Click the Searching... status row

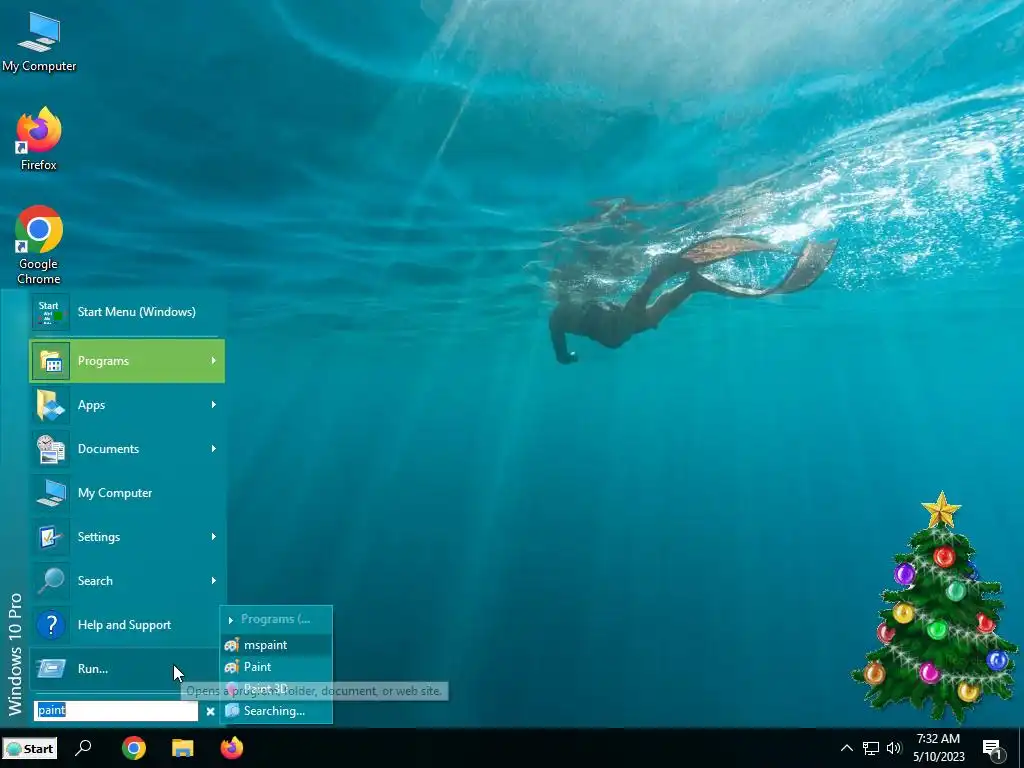click(x=276, y=711)
